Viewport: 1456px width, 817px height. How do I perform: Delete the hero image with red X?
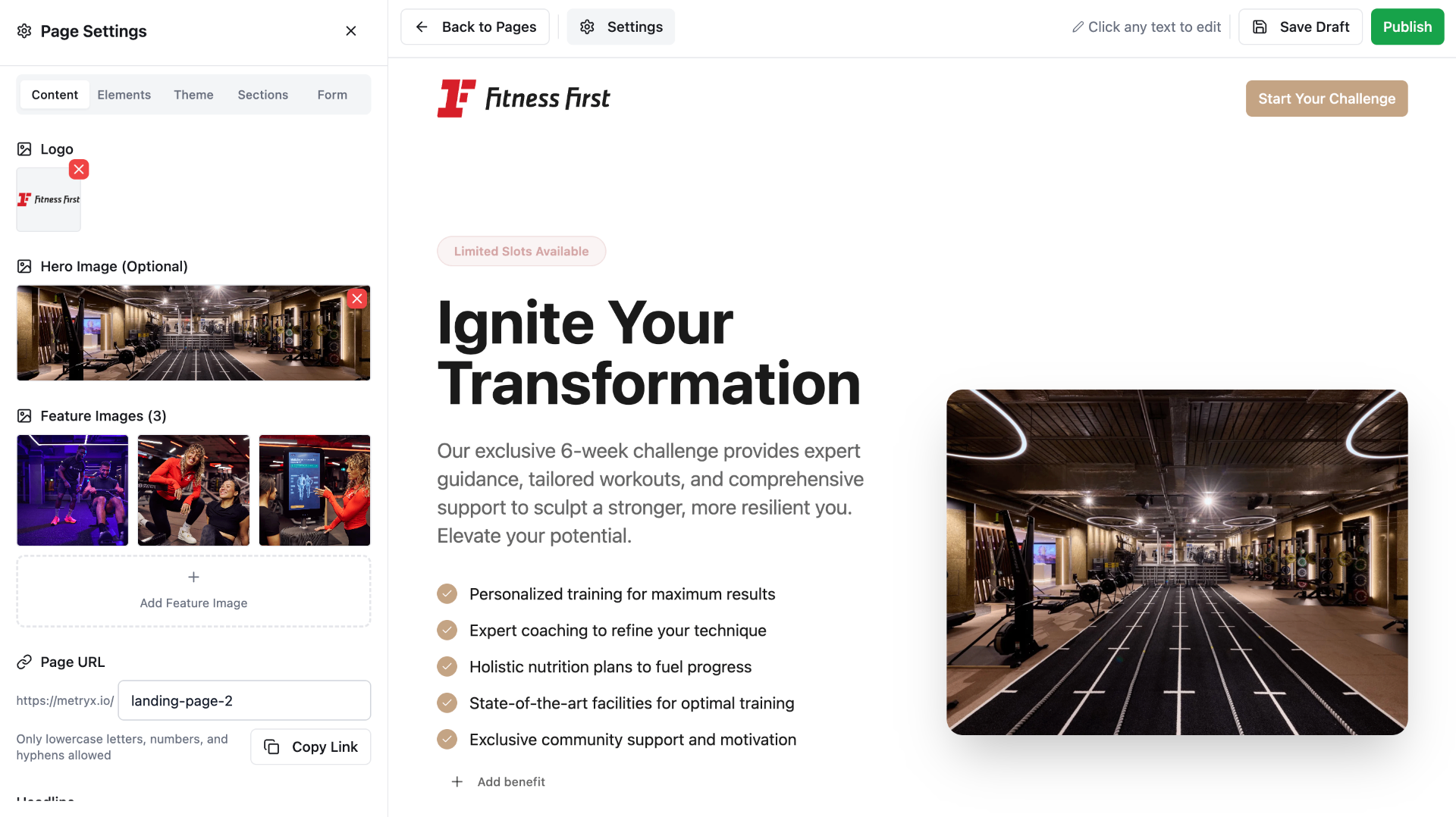pyautogui.click(x=357, y=299)
